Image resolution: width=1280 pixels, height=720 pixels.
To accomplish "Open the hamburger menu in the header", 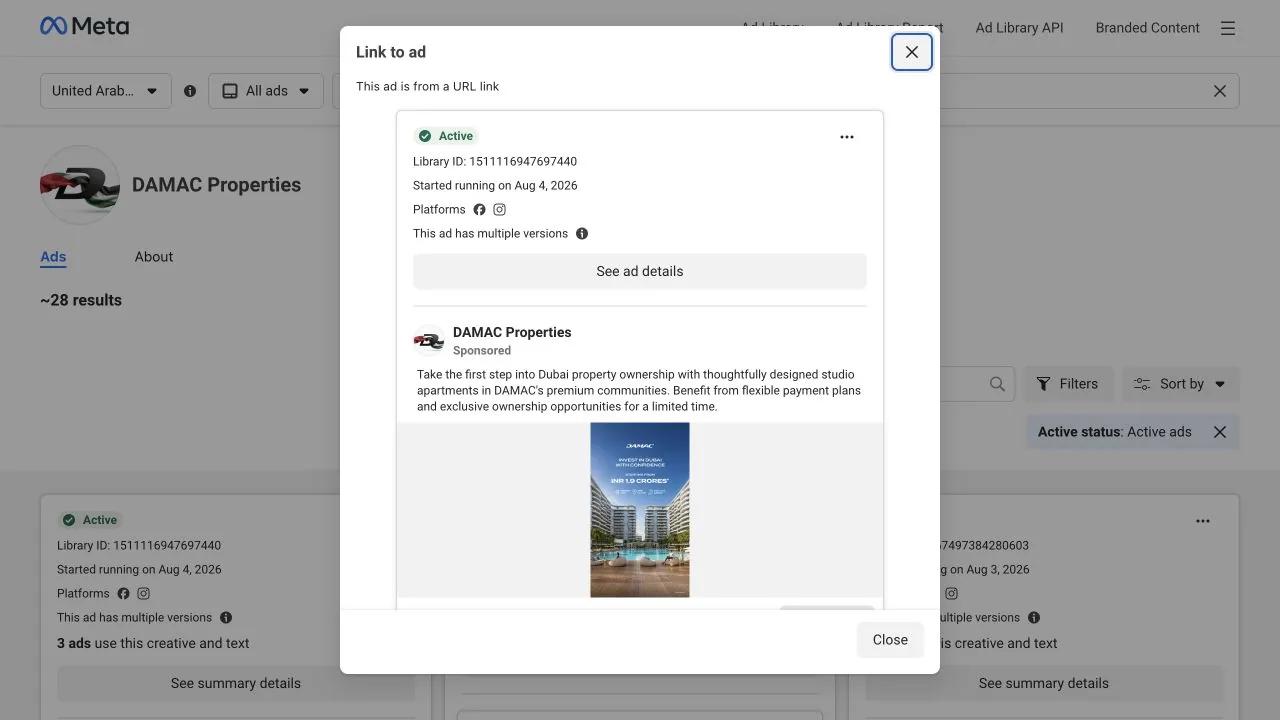I will click(x=1228, y=28).
